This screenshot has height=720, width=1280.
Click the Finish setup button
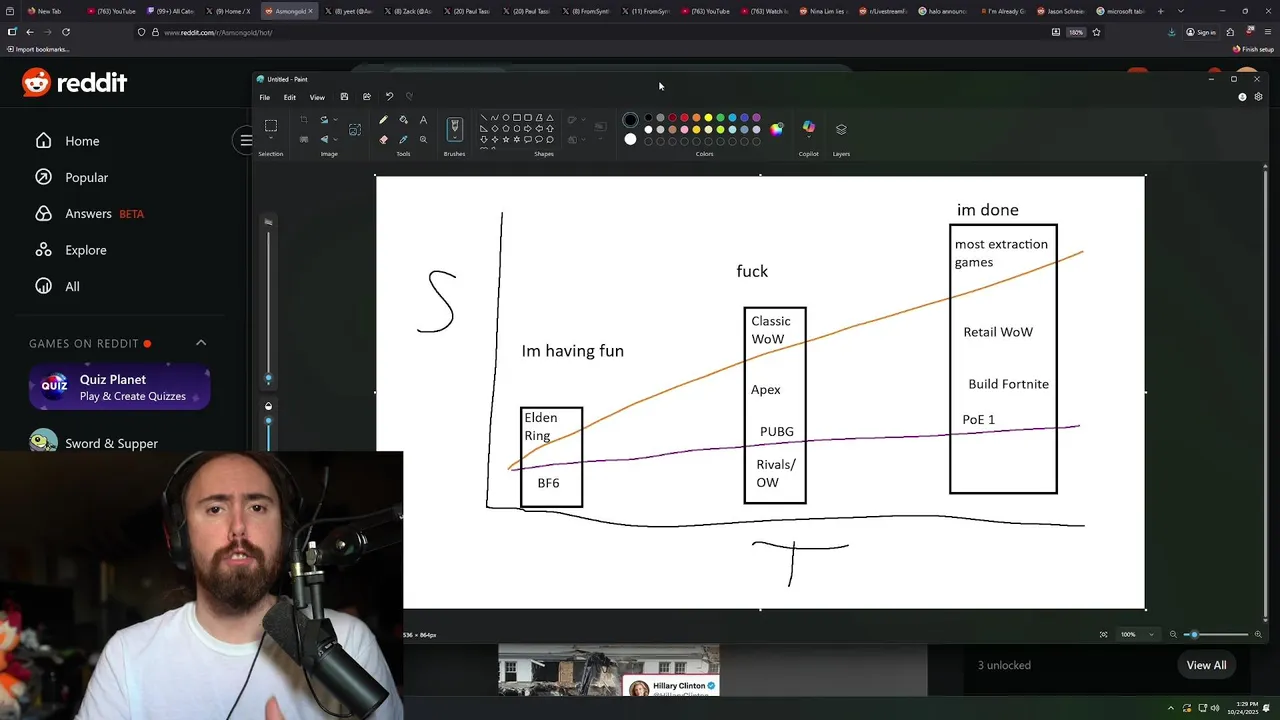tap(1254, 49)
